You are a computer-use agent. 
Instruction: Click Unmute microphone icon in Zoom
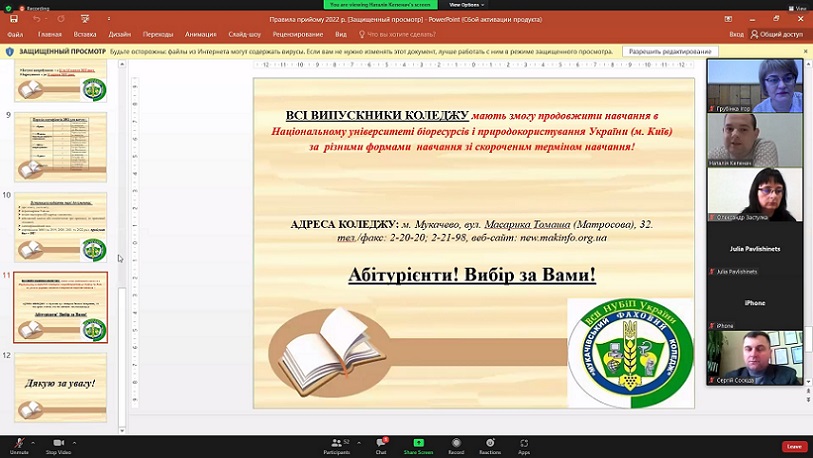pyautogui.click(x=19, y=446)
